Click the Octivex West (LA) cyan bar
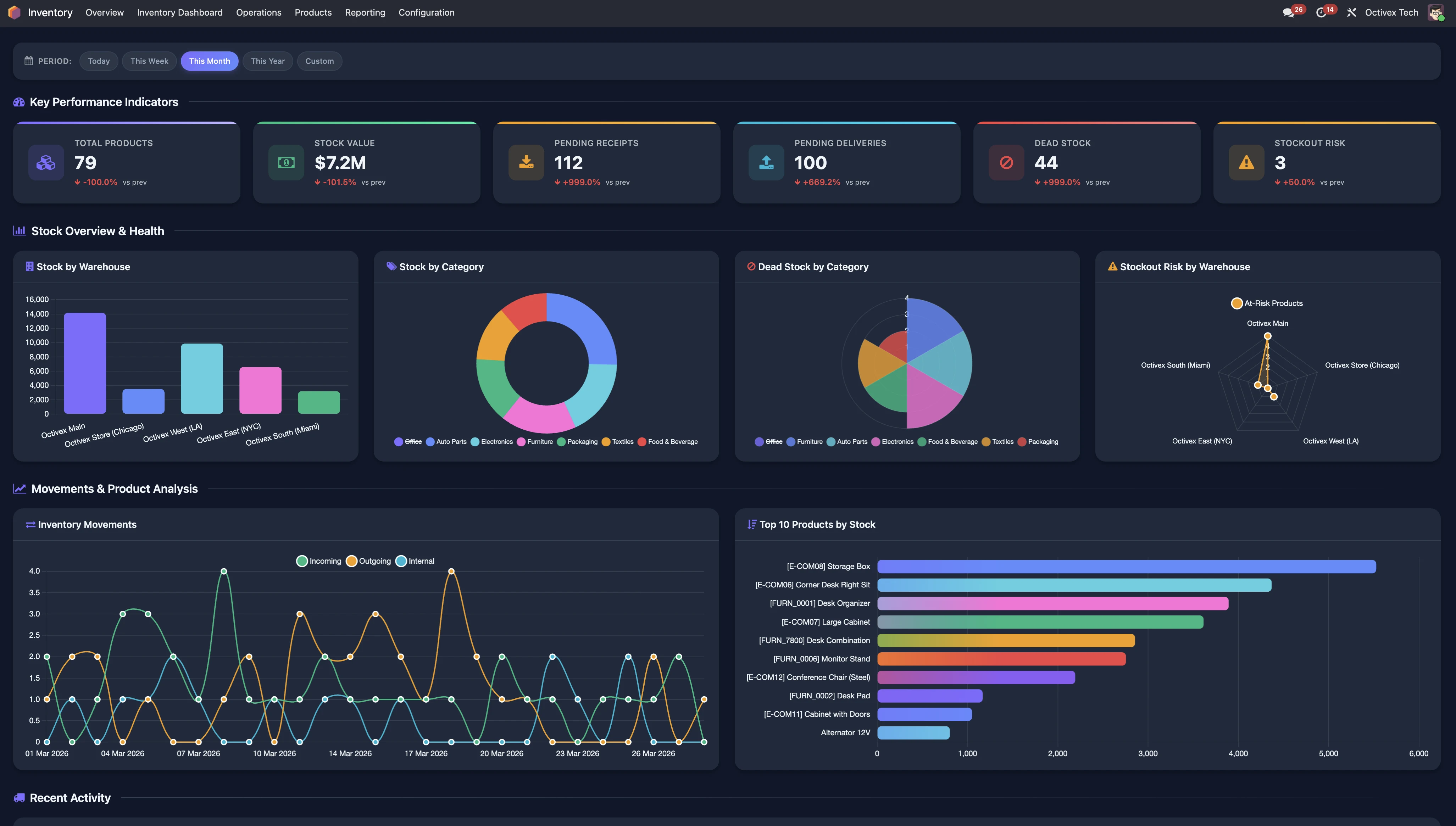Viewport: 1456px width, 826px height. tap(202, 378)
